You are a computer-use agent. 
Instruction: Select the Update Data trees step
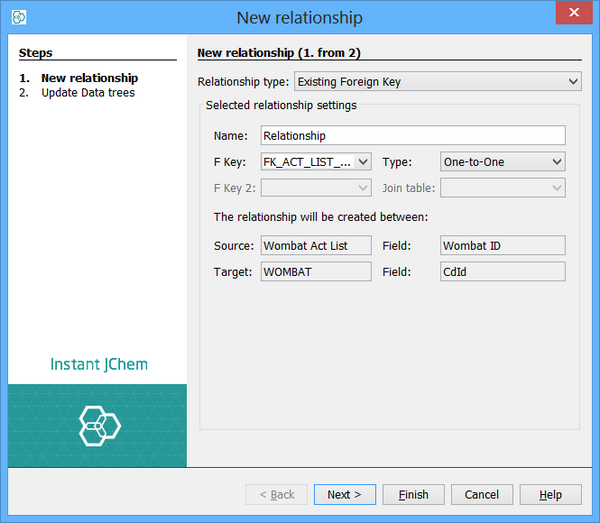pos(87,93)
